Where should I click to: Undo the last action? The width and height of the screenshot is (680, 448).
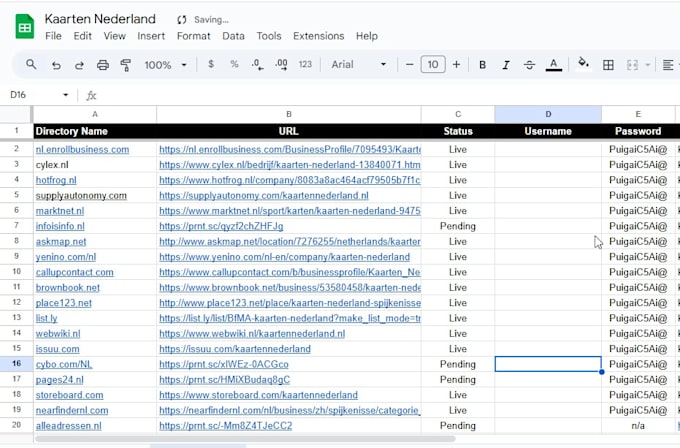56,65
